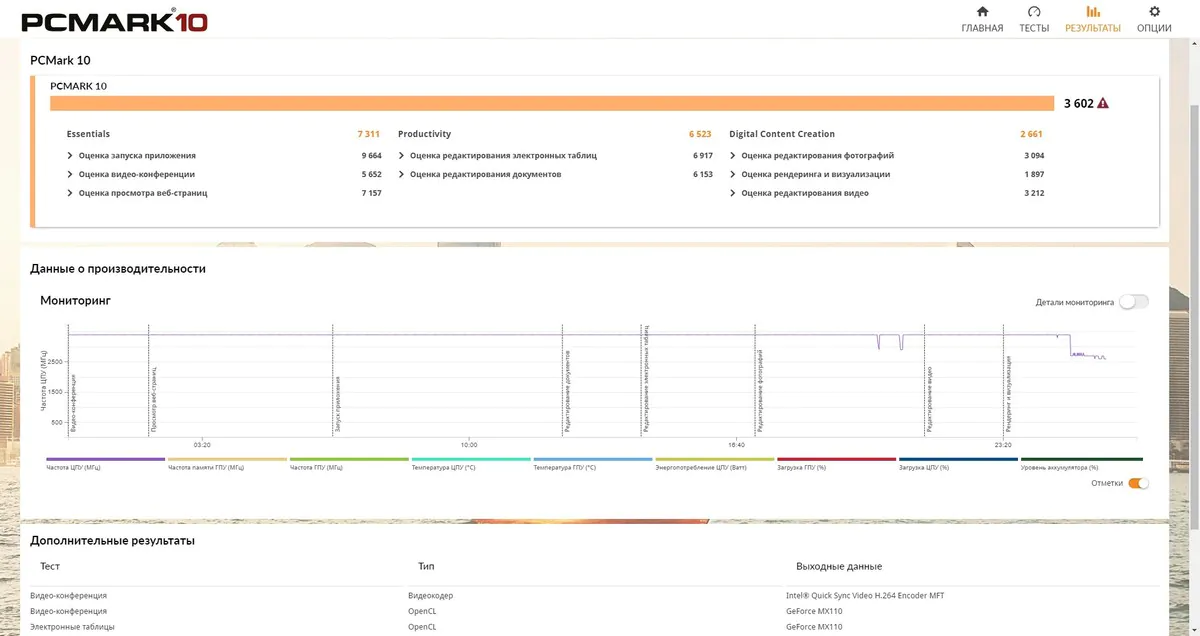The width and height of the screenshot is (1200, 636).
Task: Click the Частота ЦПУ (МГц) y-axis label
Action: 44,380
